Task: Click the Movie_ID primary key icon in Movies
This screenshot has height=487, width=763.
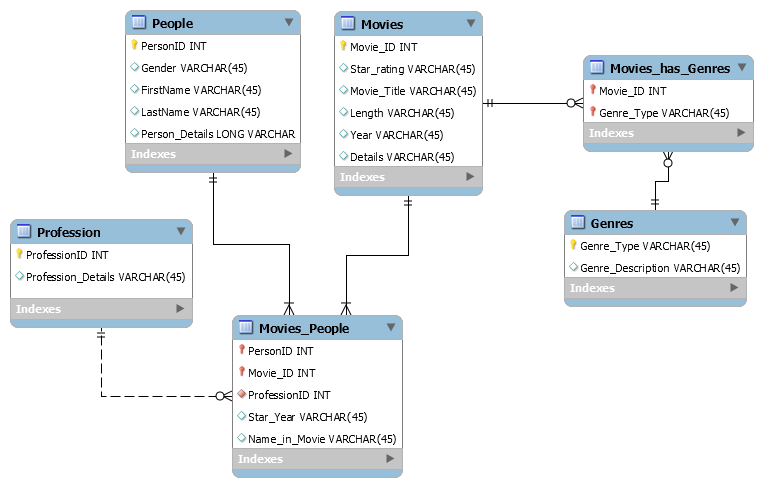Action: 344,46
